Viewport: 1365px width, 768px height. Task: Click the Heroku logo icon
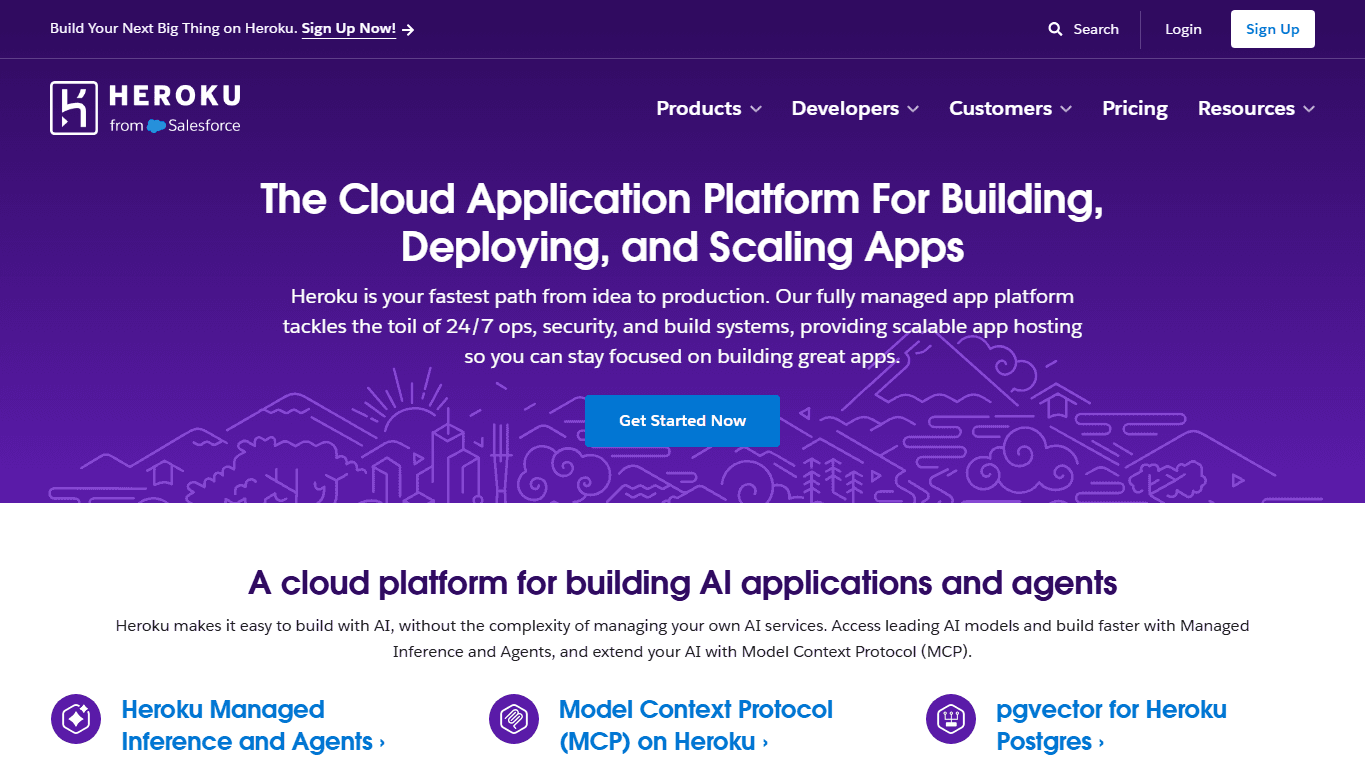74,108
